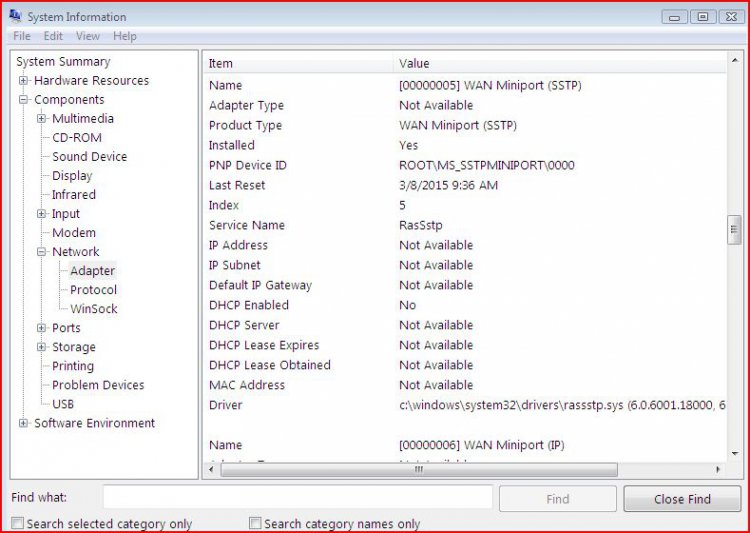Open the Edit menu

coord(53,36)
